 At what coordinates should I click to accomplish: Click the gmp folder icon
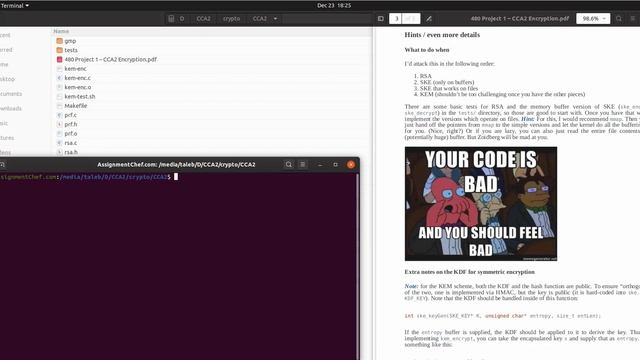[60, 41]
